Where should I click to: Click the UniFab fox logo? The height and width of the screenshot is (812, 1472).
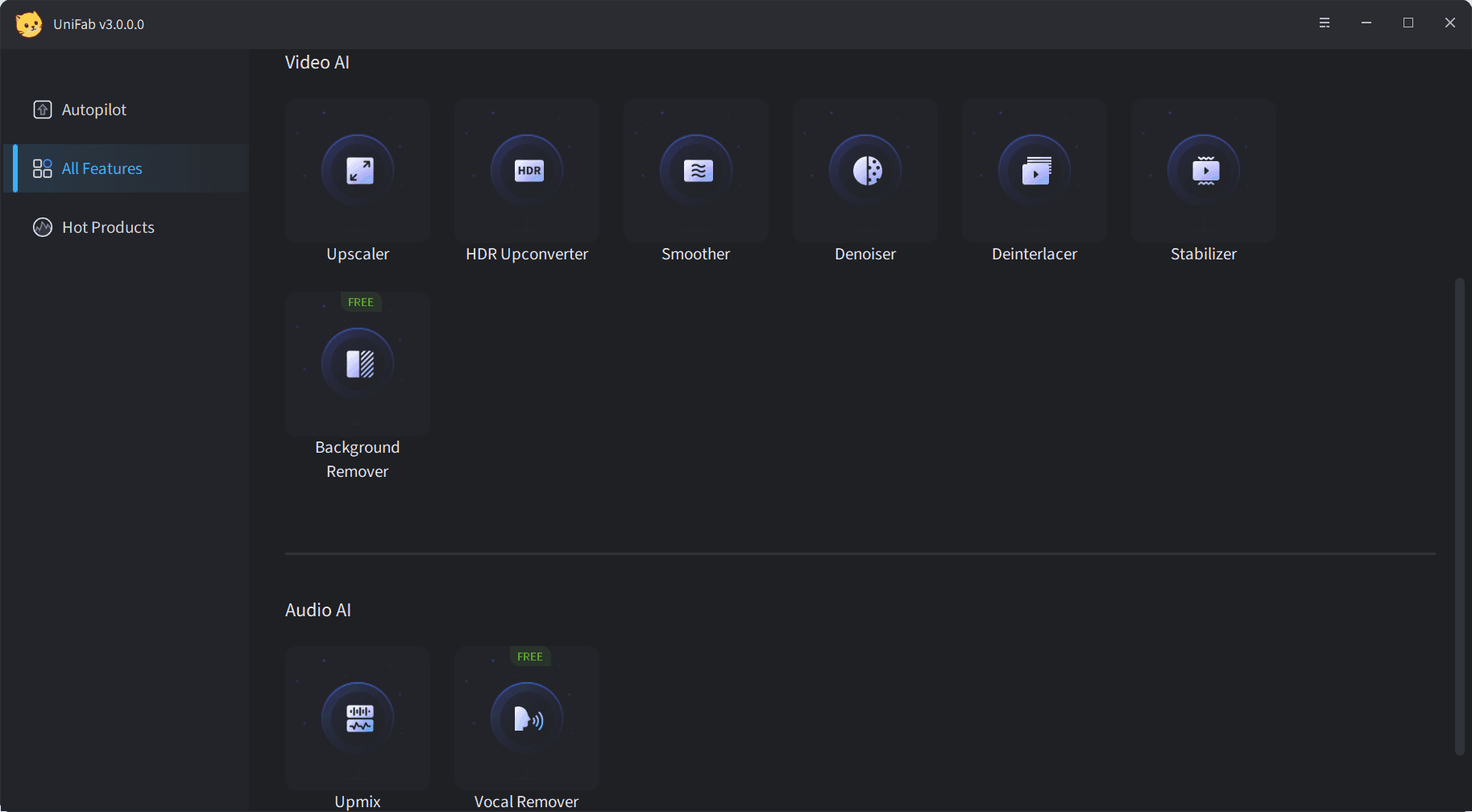(x=29, y=24)
